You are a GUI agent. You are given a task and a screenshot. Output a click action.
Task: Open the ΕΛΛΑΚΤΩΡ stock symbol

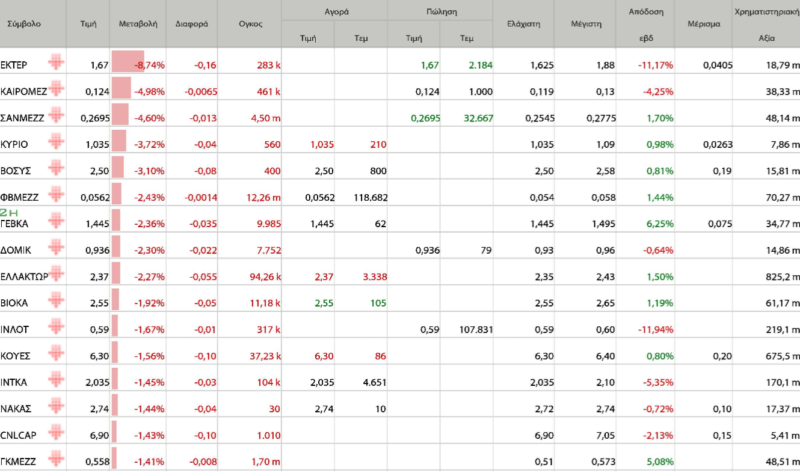(24, 277)
